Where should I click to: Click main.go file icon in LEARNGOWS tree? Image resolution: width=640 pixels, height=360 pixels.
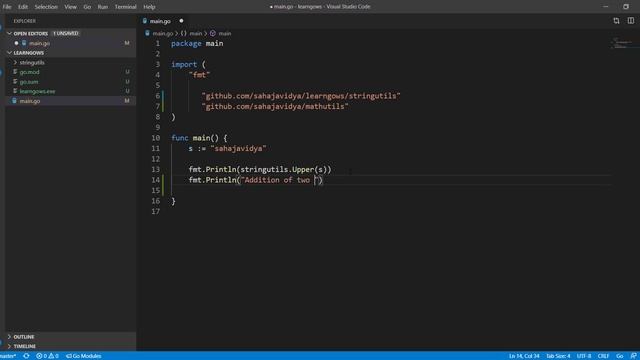click(15, 101)
